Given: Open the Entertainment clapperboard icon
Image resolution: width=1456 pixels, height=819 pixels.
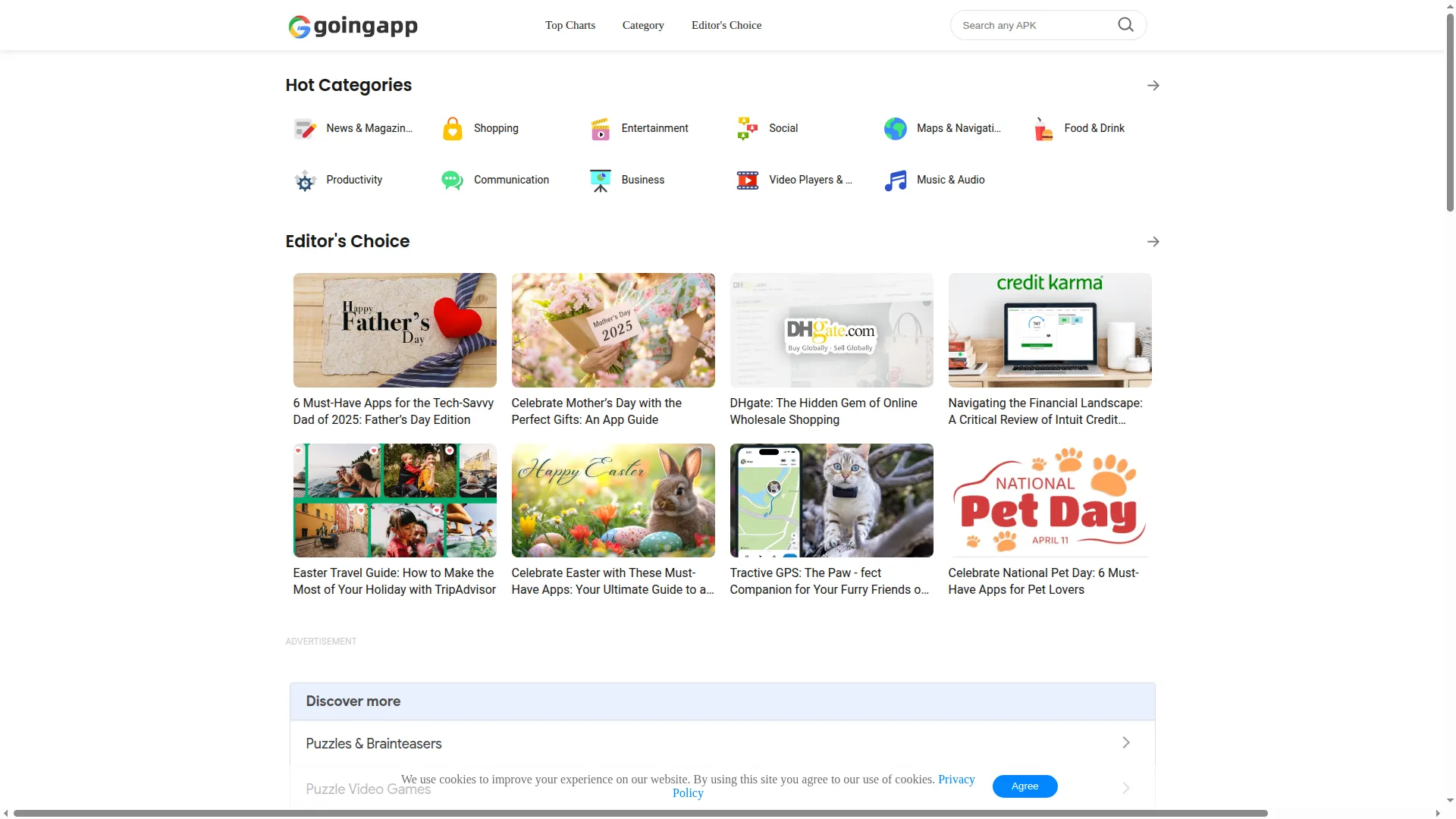Looking at the screenshot, I should point(601,129).
